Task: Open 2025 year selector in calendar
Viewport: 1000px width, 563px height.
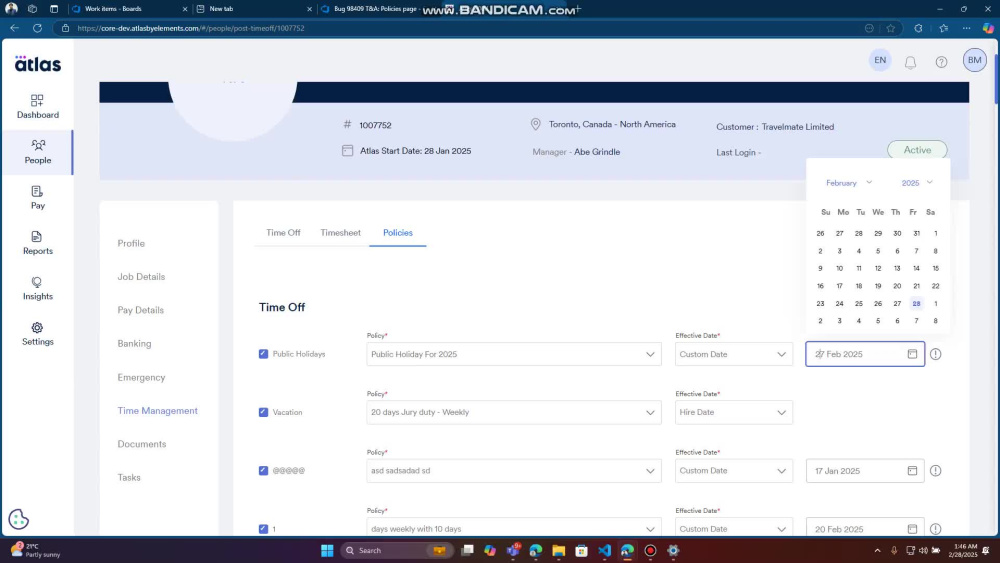Action: click(x=917, y=183)
